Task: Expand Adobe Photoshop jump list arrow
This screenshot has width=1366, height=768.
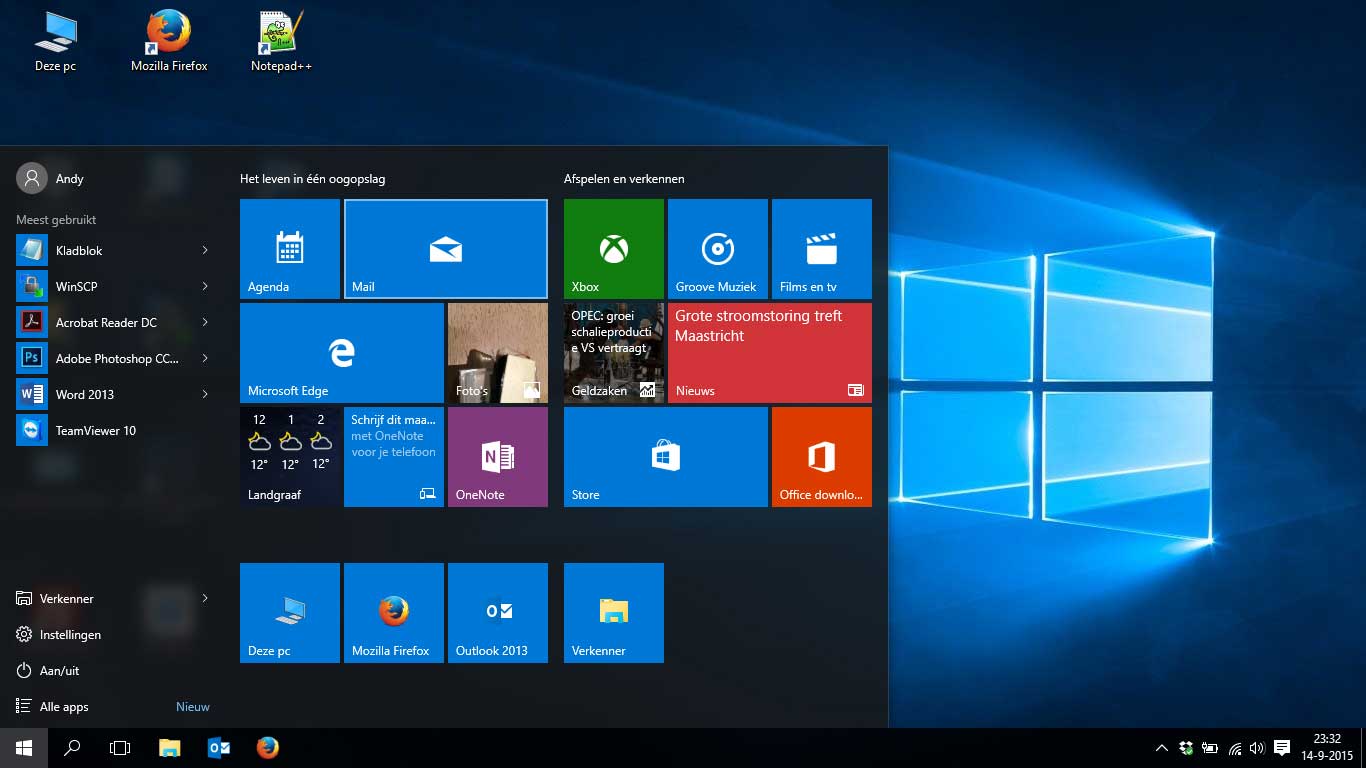Action: click(205, 359)
